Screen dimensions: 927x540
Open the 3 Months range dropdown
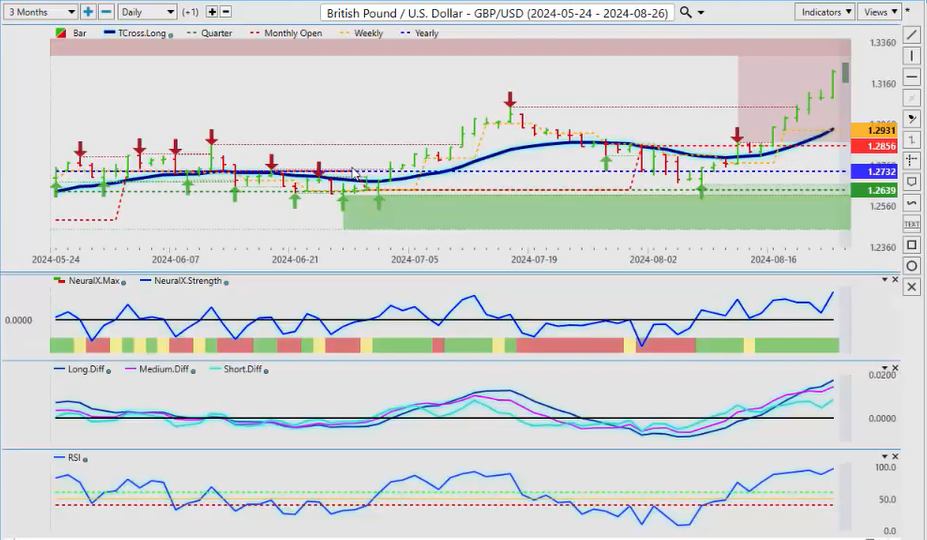[40, 12]
